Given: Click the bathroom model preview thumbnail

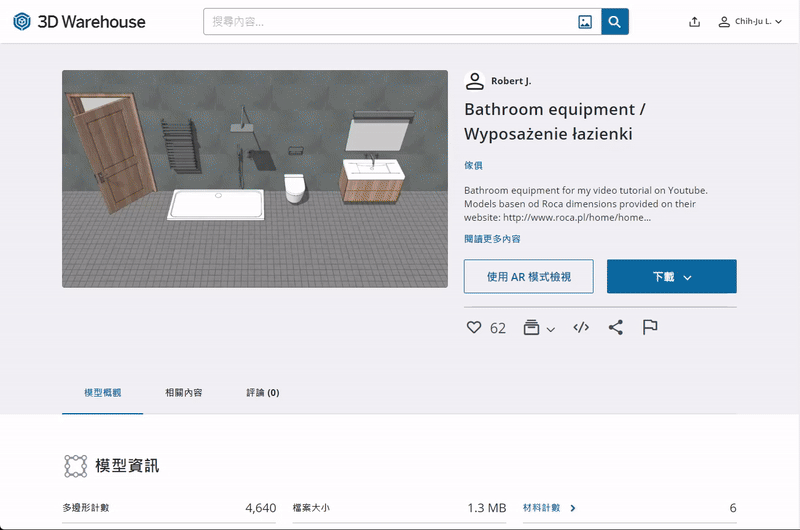Looking at the screenshot, I should click(x=255, y=179).
